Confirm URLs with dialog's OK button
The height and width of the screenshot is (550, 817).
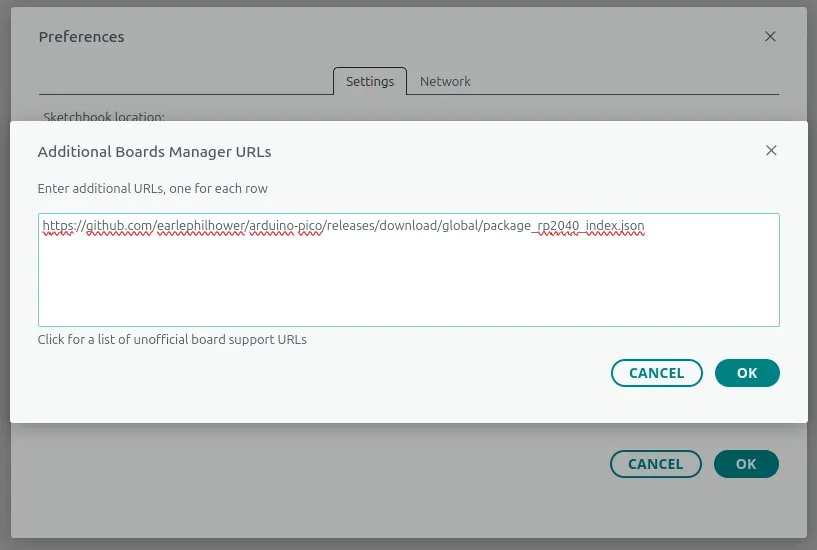coord(747,373)
